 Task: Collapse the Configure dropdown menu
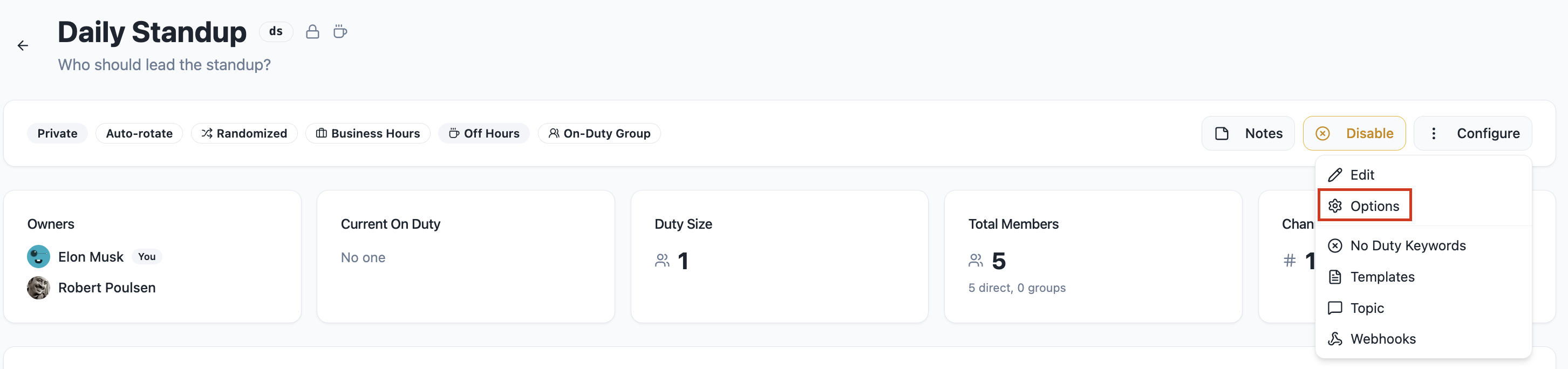1472,133
